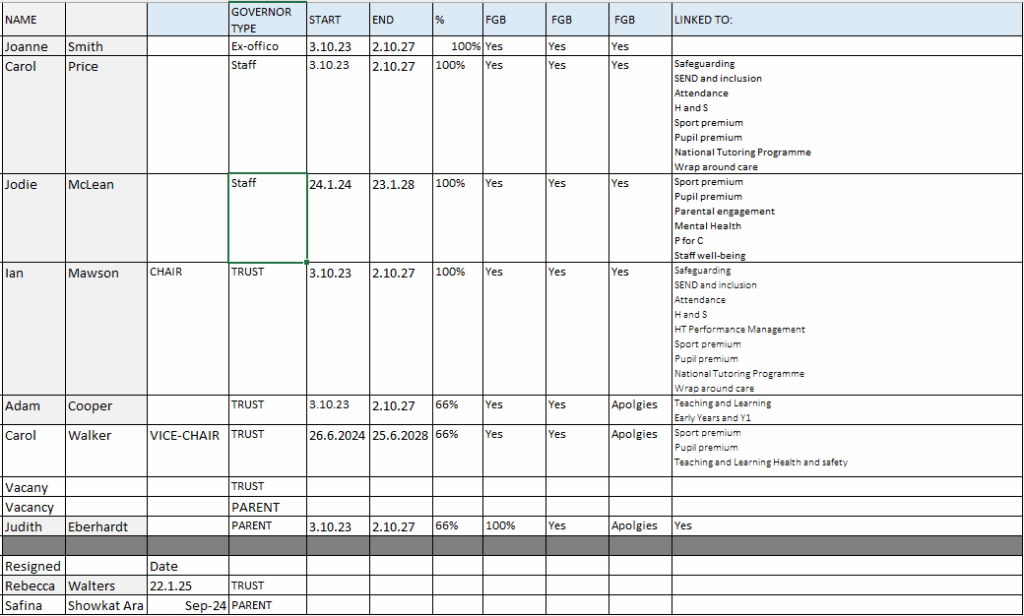Screen dimensions: 1024x616
Task: Click the 100% cell in Joanne Smith's row
Action: point(457,46)
